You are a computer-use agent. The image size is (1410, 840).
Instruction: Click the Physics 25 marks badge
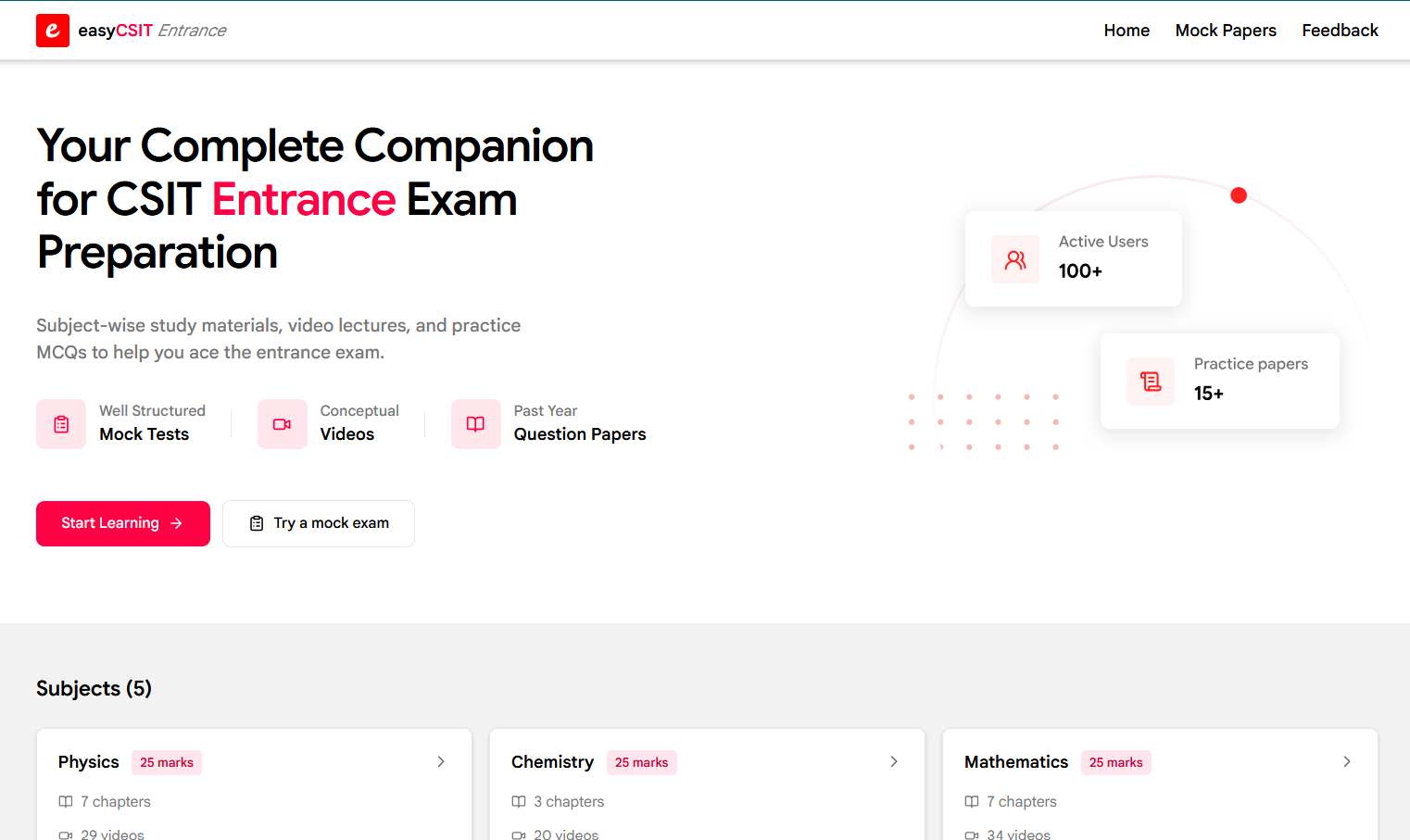click(x=167, y=762)
